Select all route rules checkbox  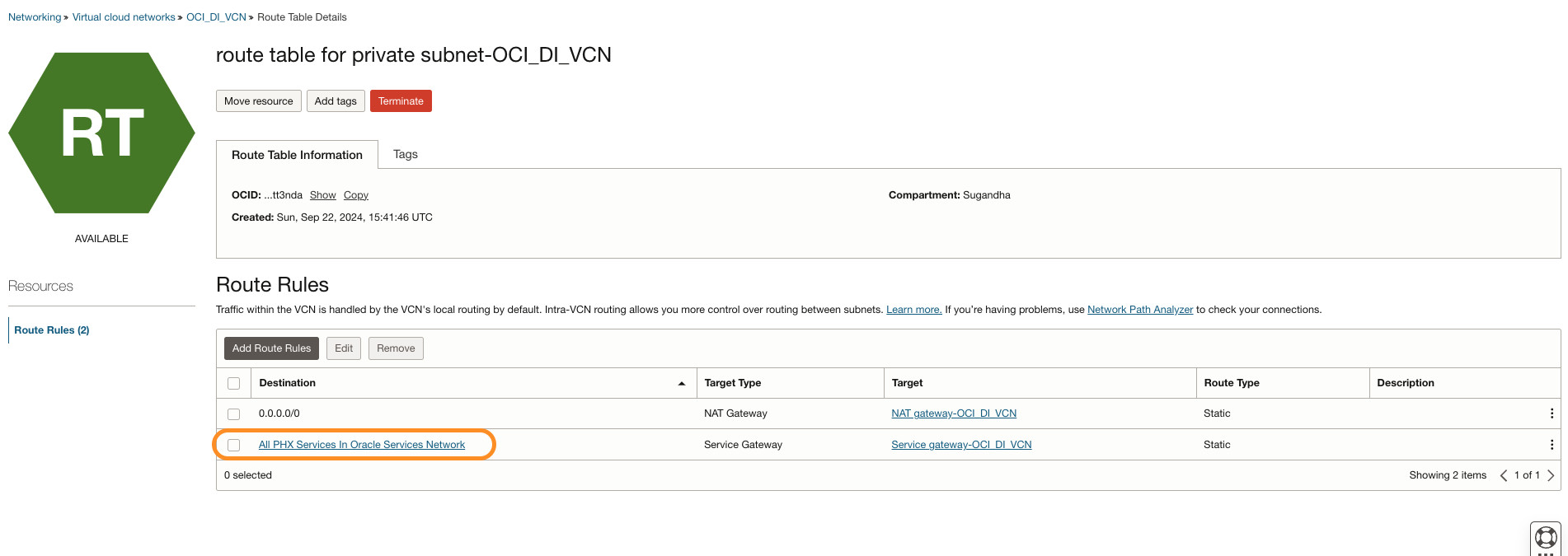[234, 383]
